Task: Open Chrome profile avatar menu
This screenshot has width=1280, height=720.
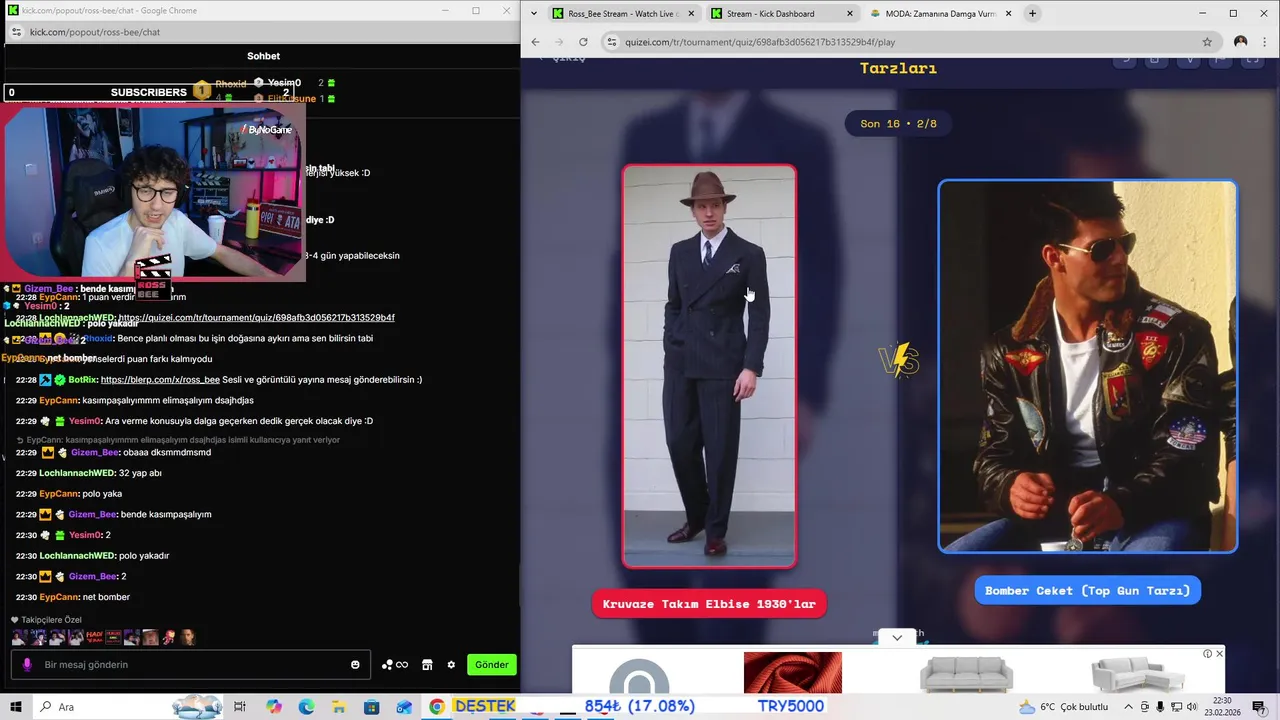Action: pos(1240,42)
